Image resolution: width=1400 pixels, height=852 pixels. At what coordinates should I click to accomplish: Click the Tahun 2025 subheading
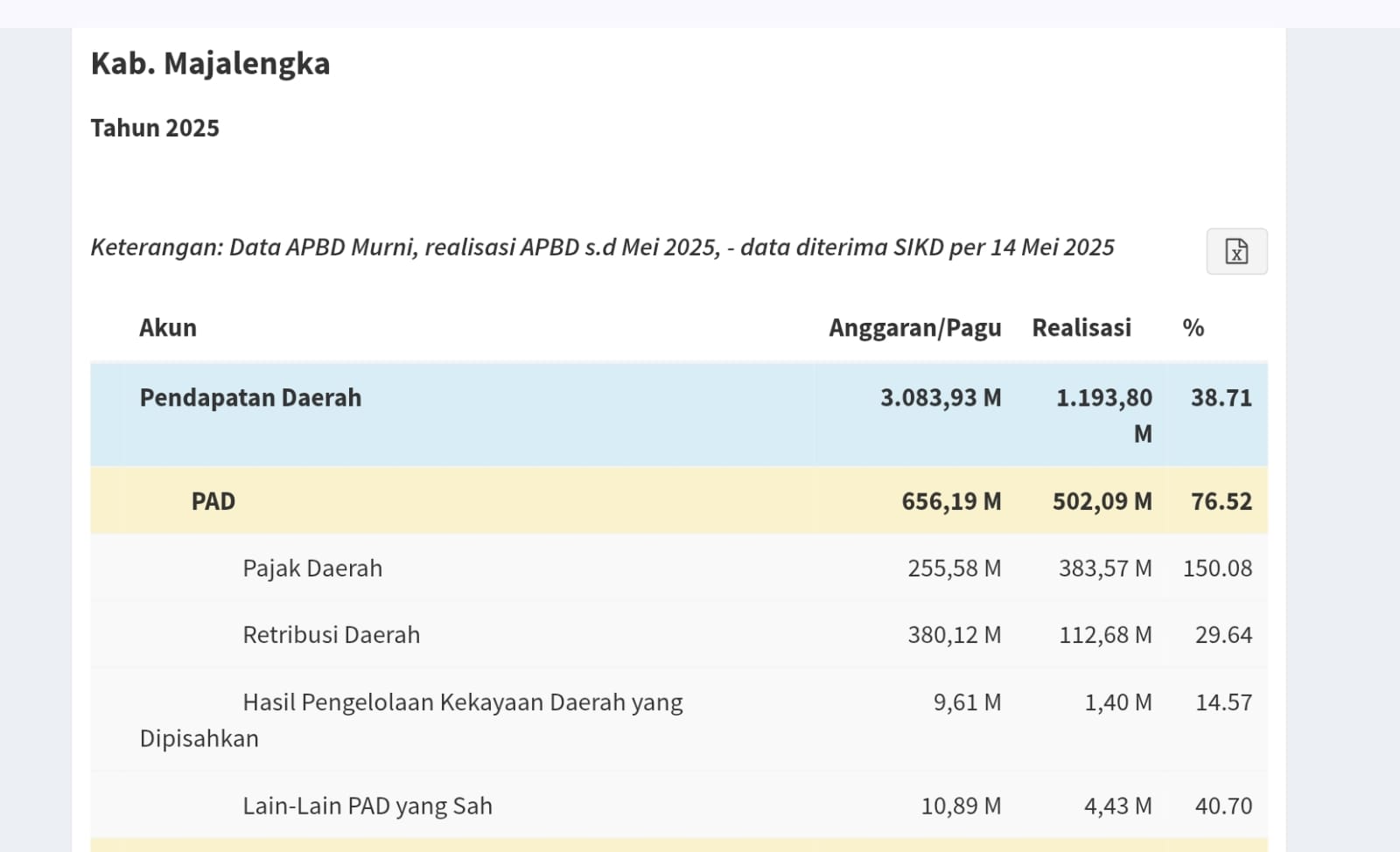[155, 129]
